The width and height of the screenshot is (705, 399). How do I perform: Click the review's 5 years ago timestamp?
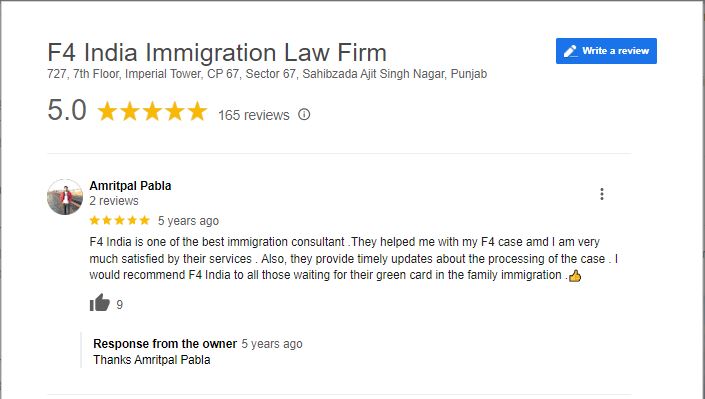click(x=188, y=221)
